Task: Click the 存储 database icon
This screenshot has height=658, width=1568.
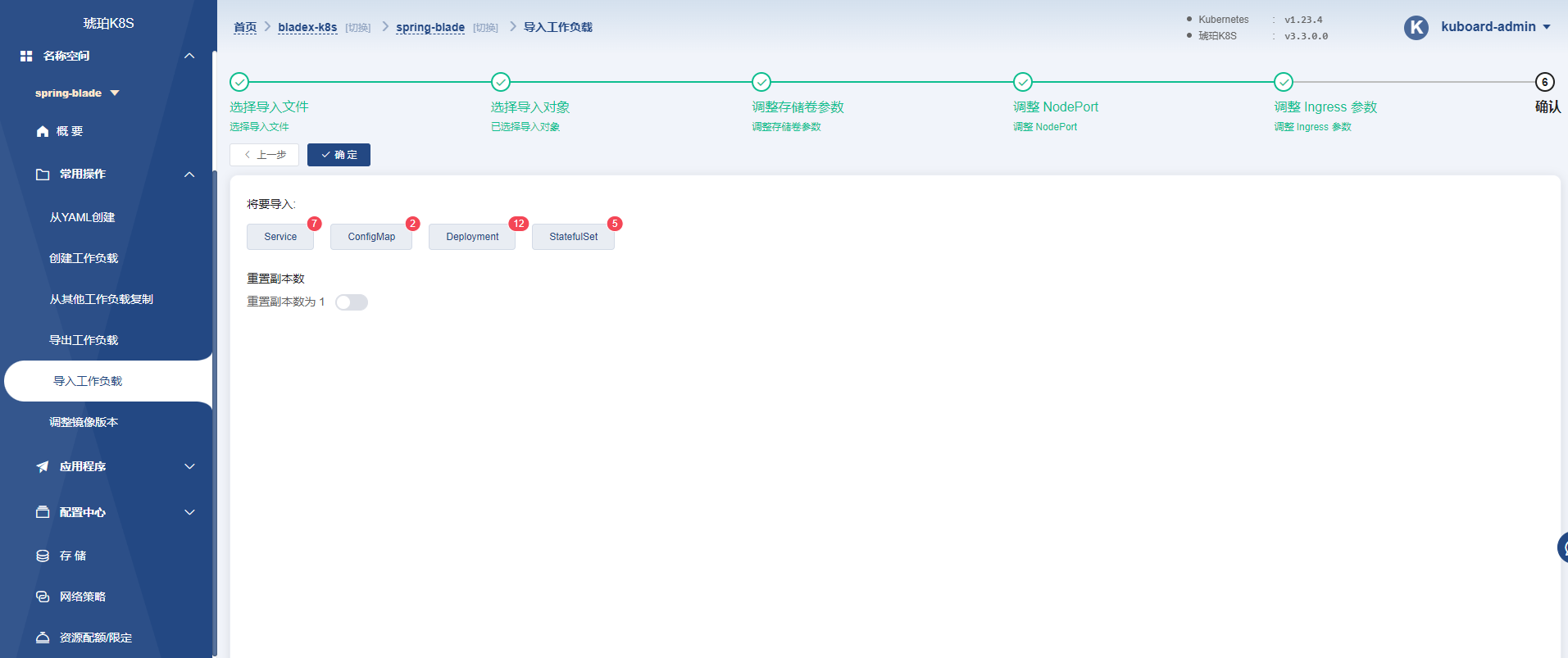Action: pos(43,556)
